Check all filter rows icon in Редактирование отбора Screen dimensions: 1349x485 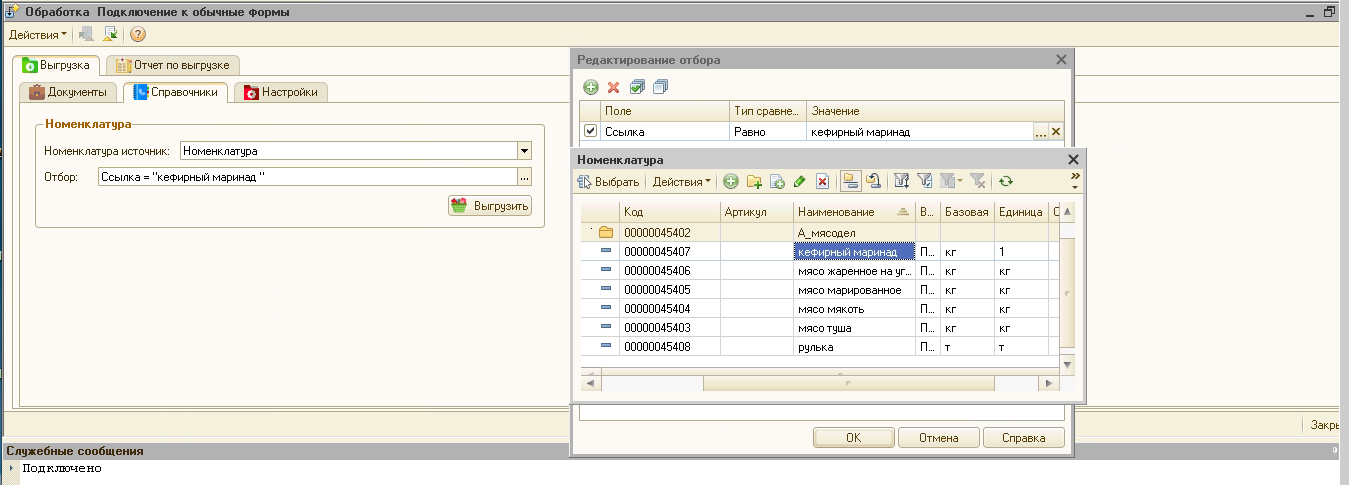pyautogui.click(x=637, y=88)
